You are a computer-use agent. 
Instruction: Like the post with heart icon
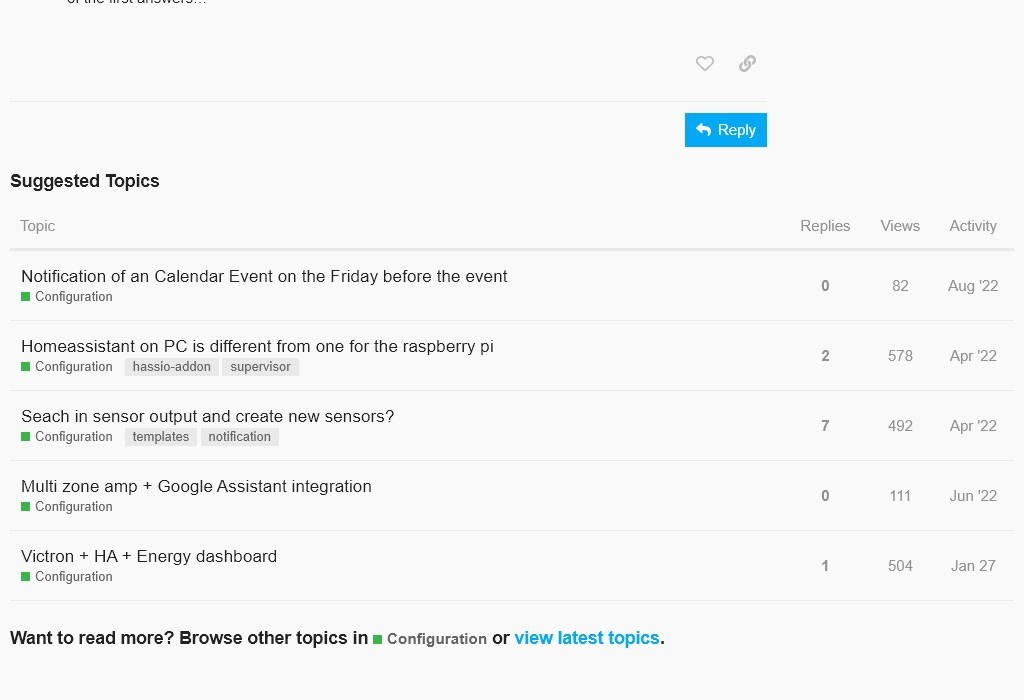pyautogui.click(x=705, y=64)
